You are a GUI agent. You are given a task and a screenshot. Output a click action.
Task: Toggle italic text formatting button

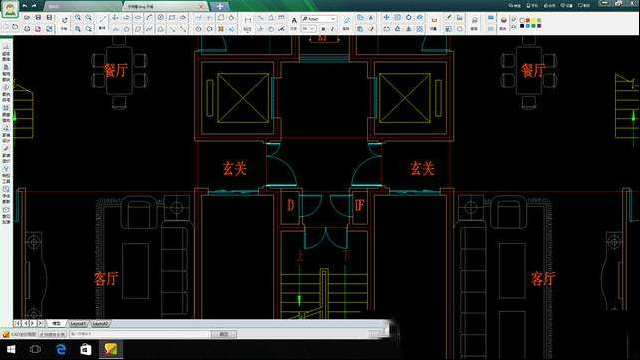(332, 29)
